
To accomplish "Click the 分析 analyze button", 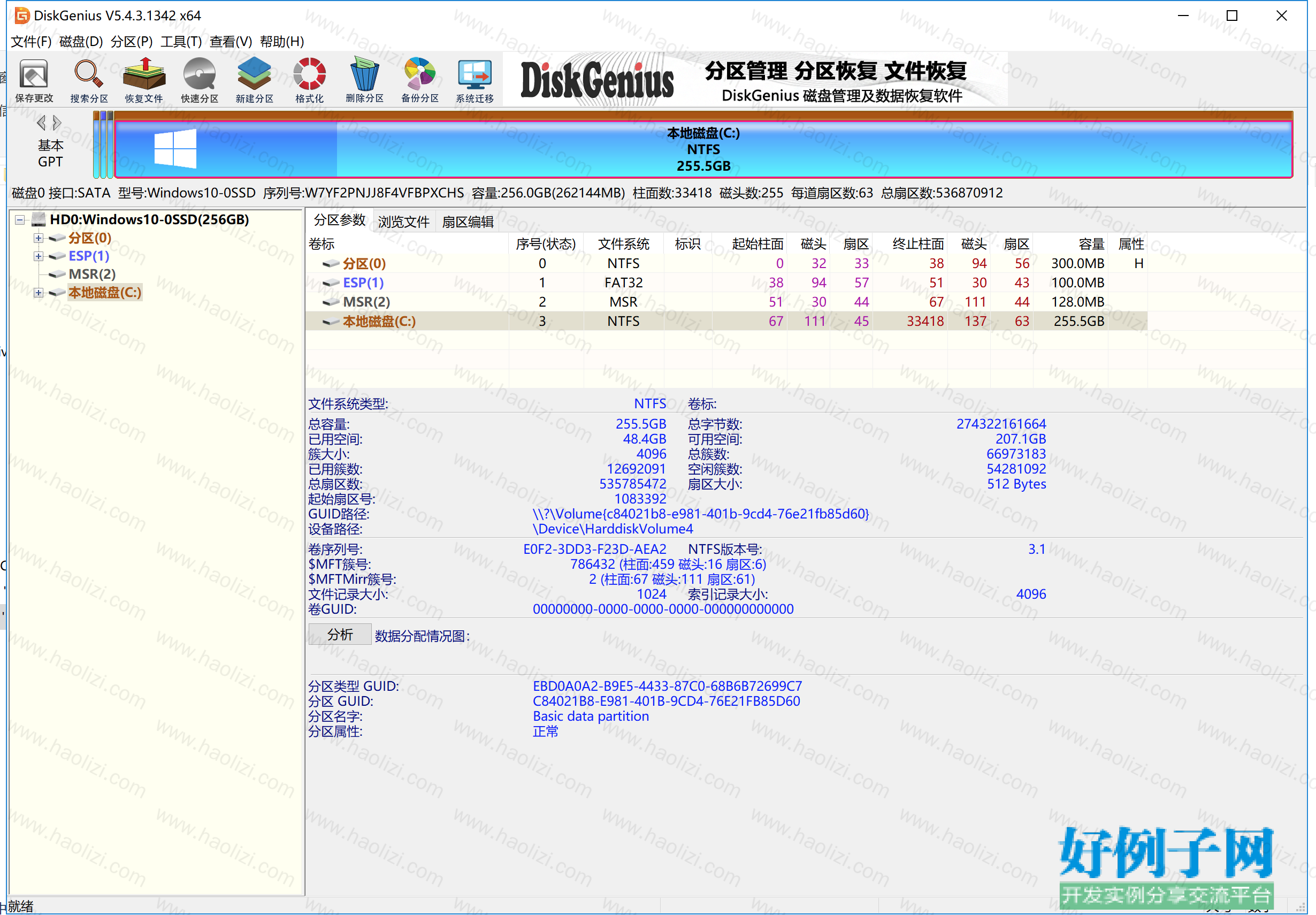I will pos(340,635).
